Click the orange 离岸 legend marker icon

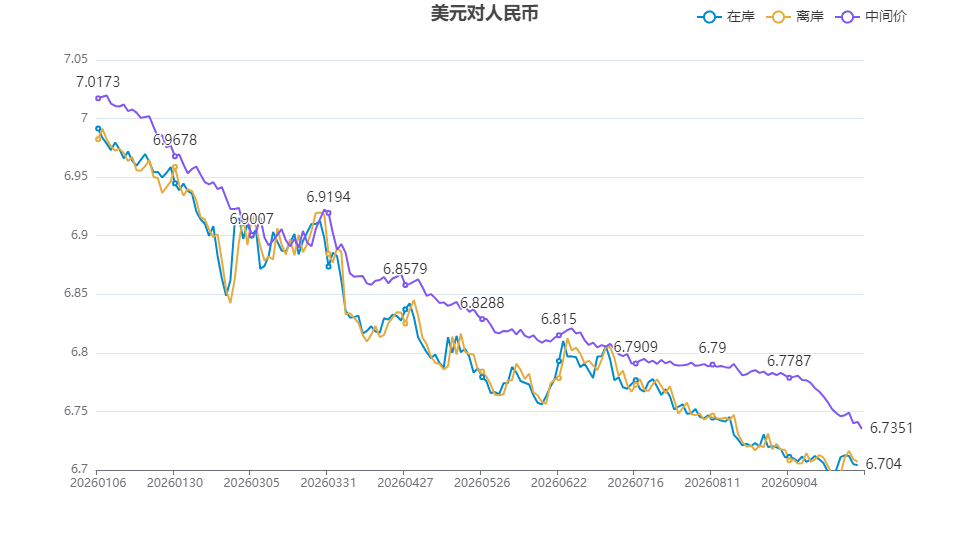click(x=778, y=17)
